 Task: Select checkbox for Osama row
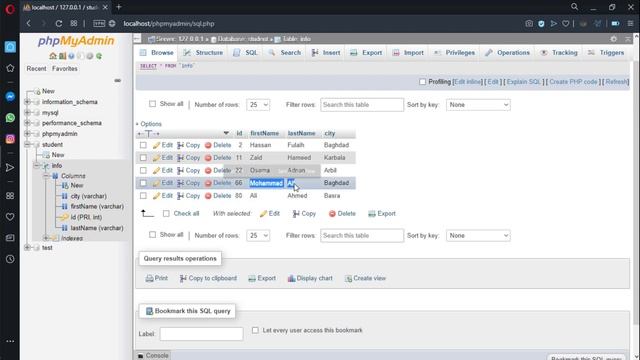pyautogui.click(x=143, y=171)
